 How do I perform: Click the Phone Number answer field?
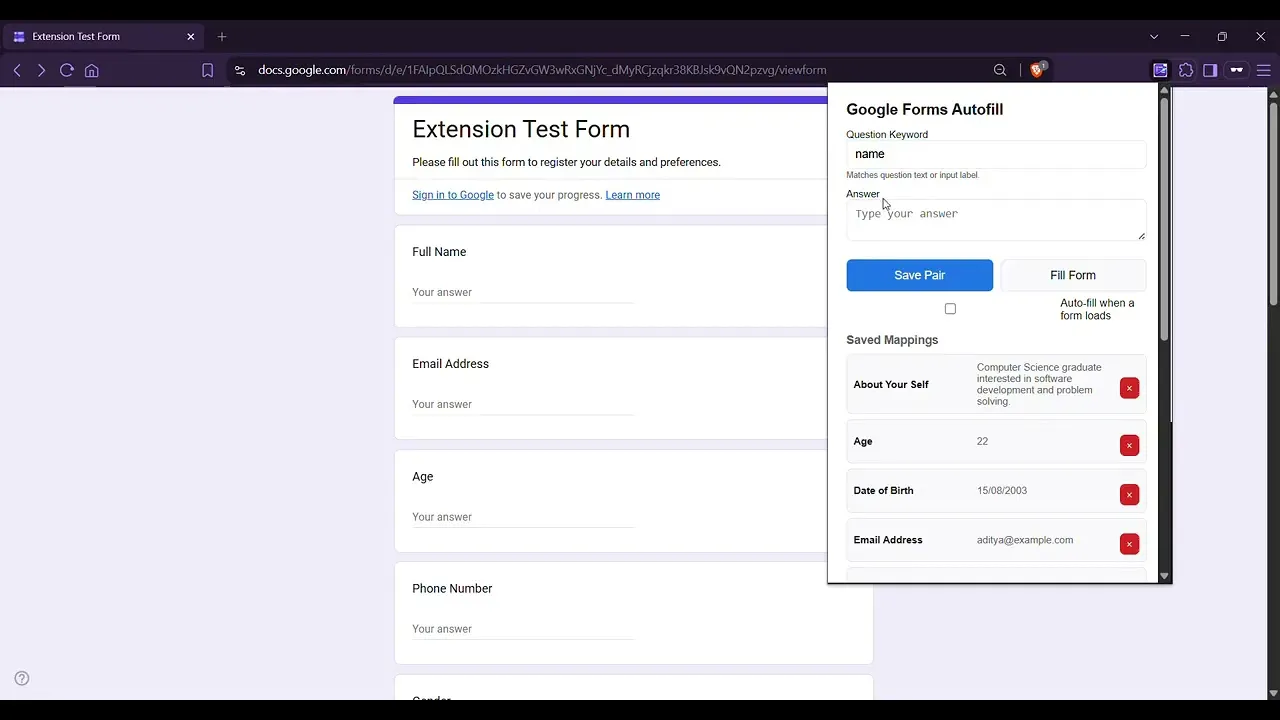pos(523,629)
